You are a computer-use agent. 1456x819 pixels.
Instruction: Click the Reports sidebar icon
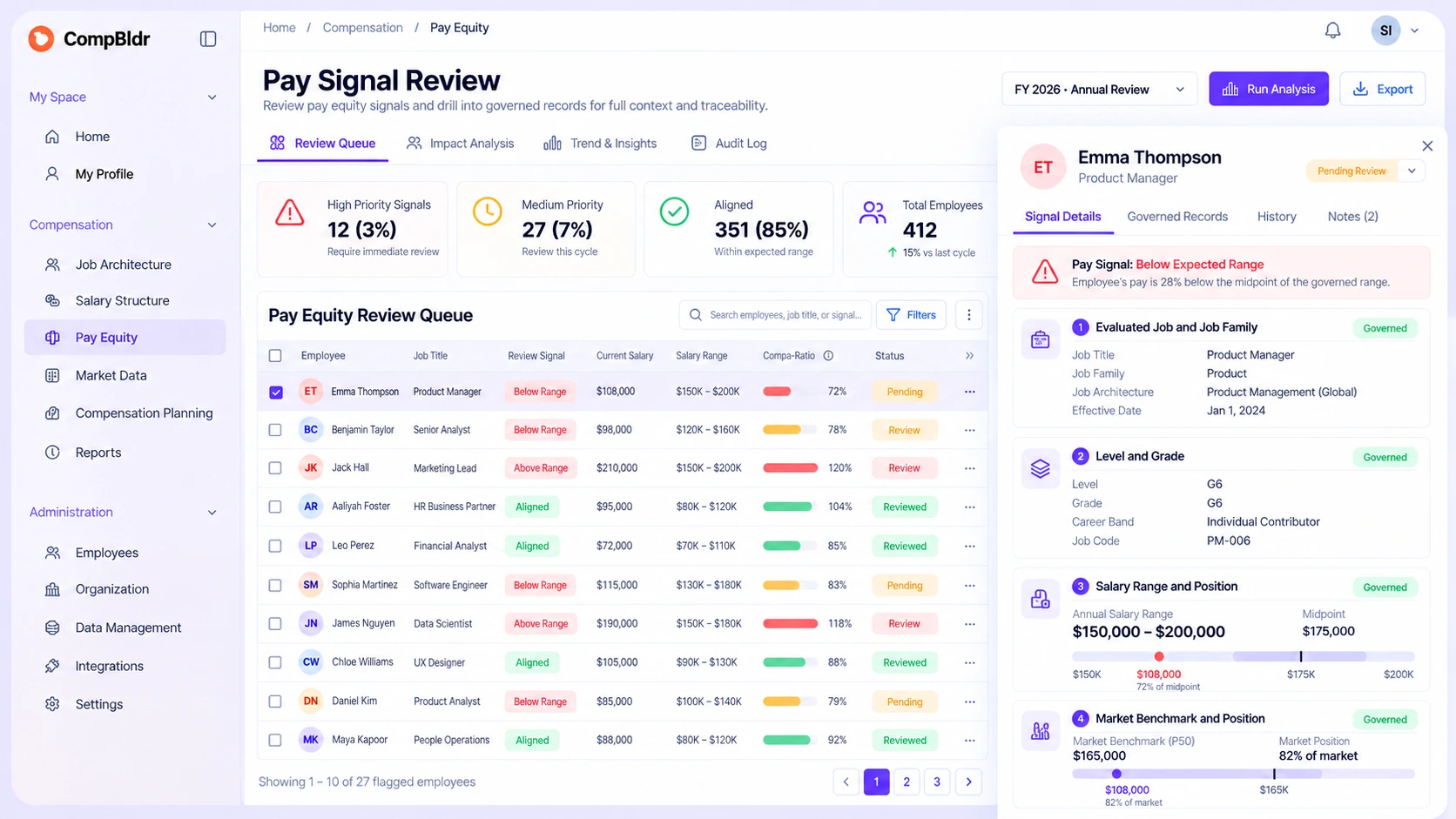point(52,453)
